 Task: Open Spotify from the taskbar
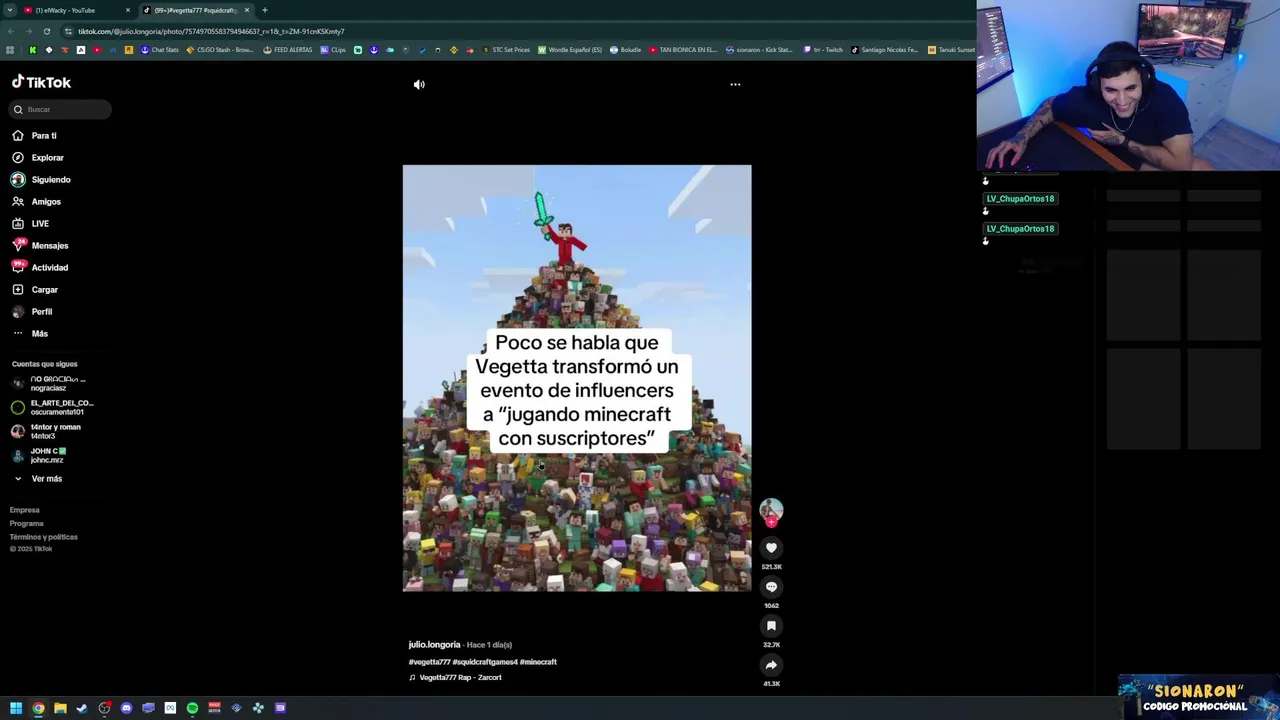pyautogui.click(x=192, y=708)
